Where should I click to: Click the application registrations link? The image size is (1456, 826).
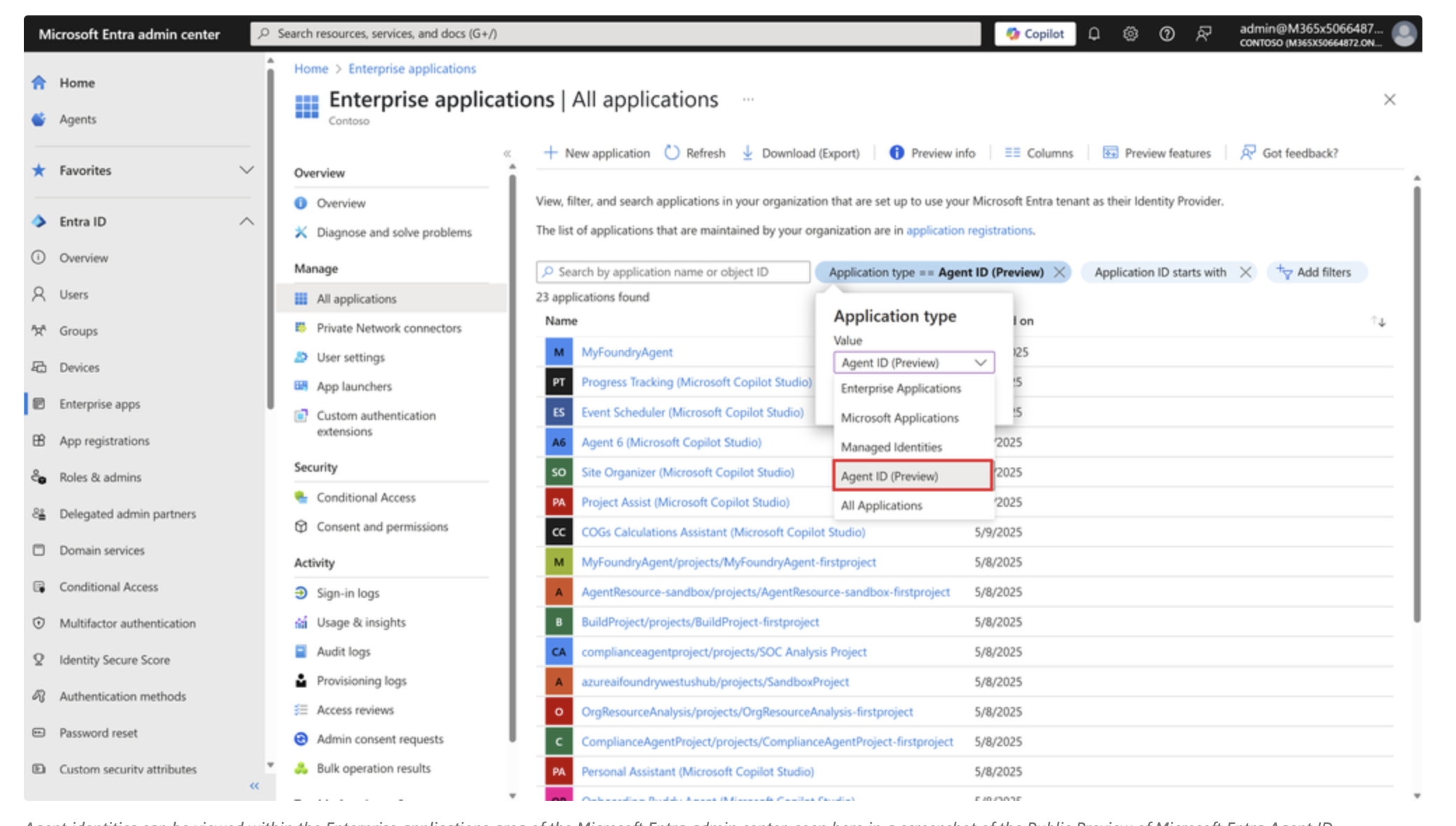[969, 230]
